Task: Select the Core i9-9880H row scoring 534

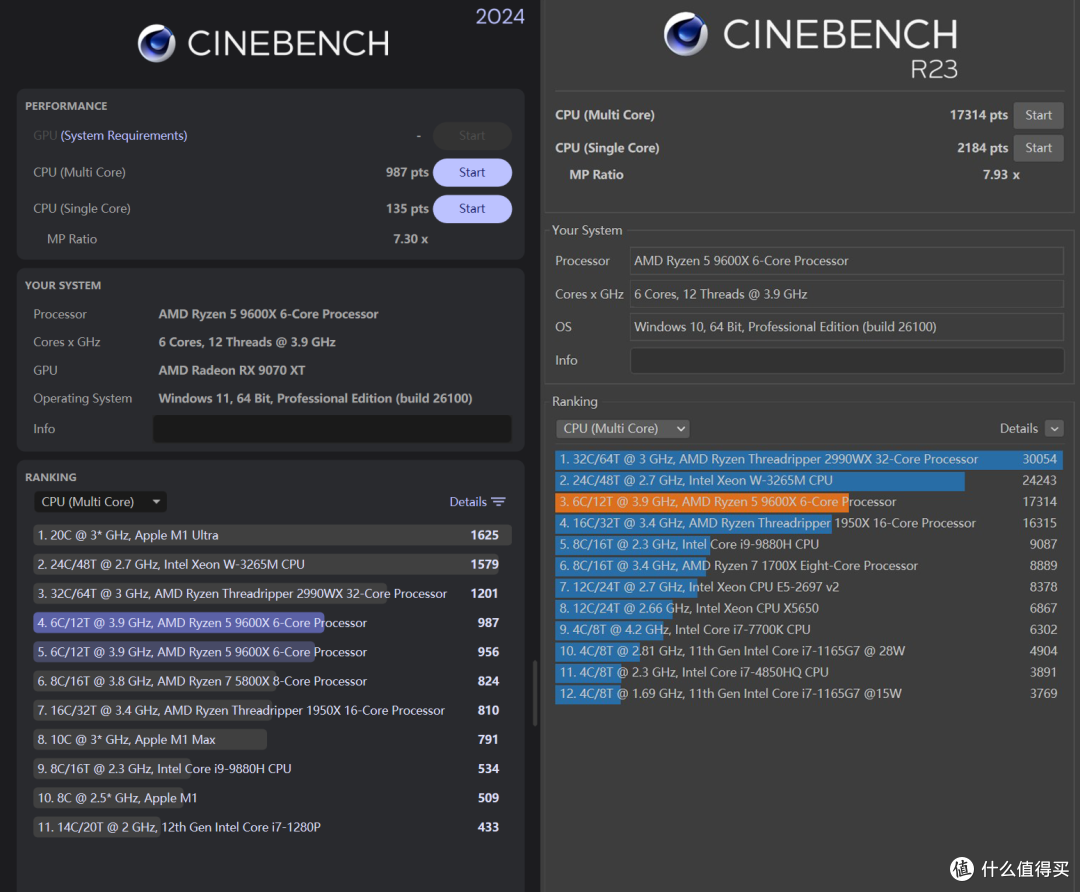Action: [x=272, y=769]
